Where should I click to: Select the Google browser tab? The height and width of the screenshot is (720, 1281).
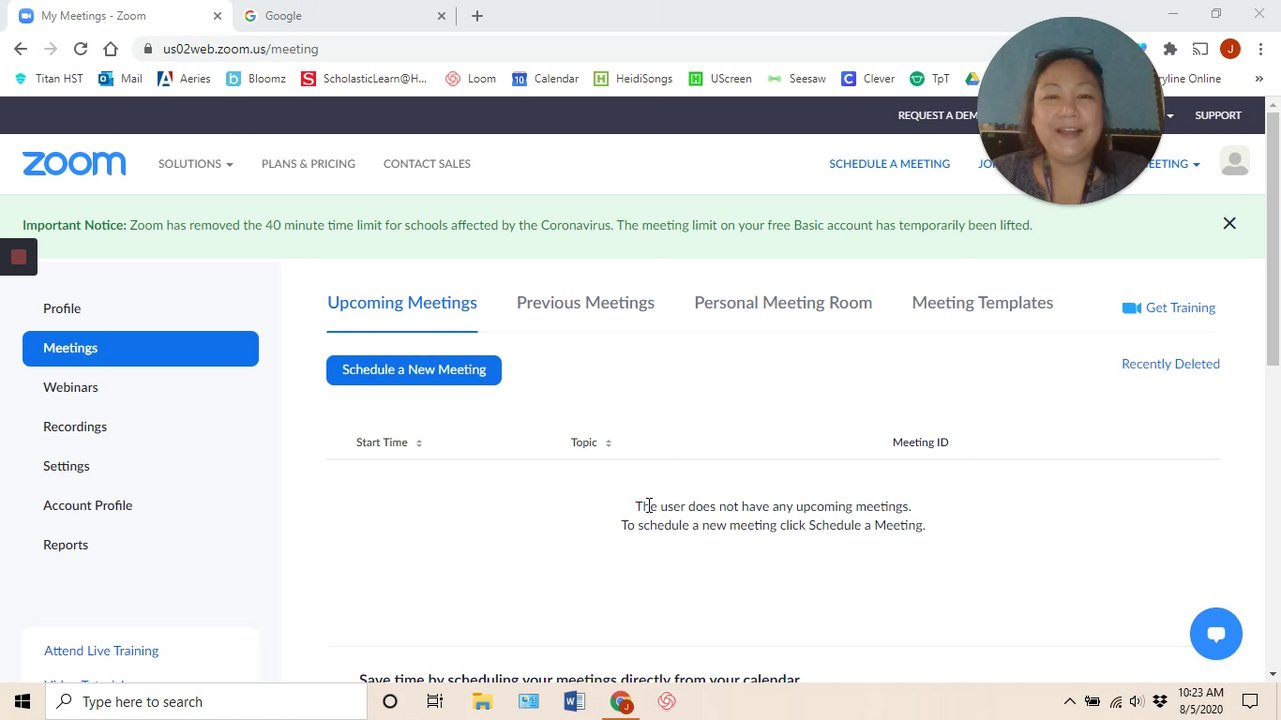point(342,16)
